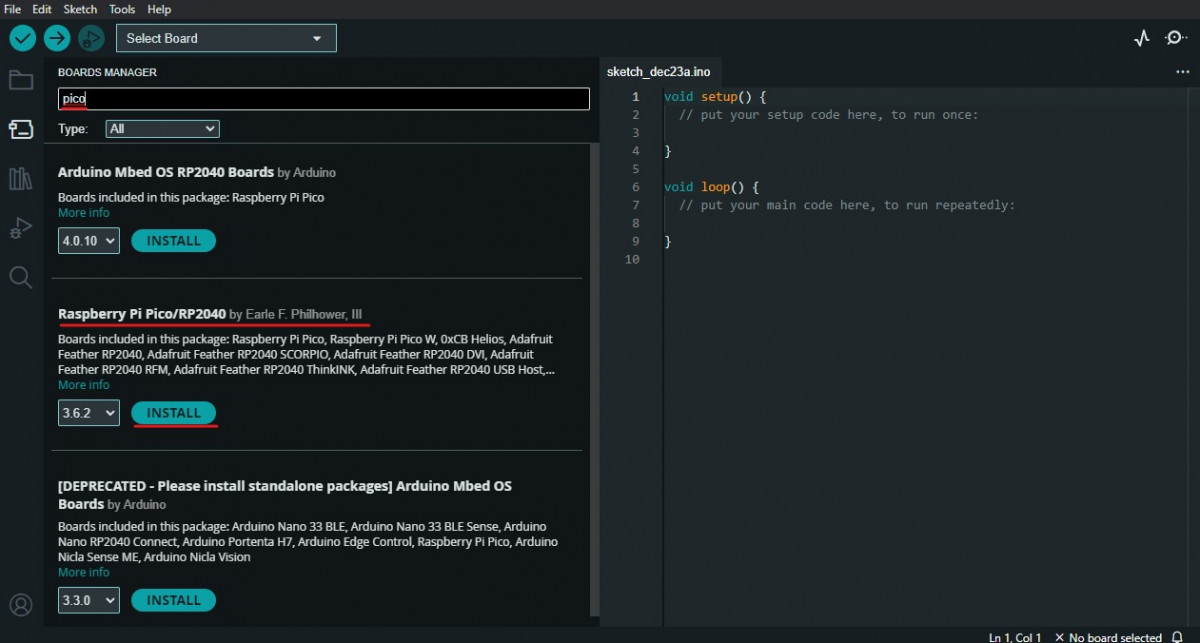Screen dimensions: 1200x643
Task: Open the Search magnifier in sidebar
Action: pyautogui.click(x=21, y=277)
